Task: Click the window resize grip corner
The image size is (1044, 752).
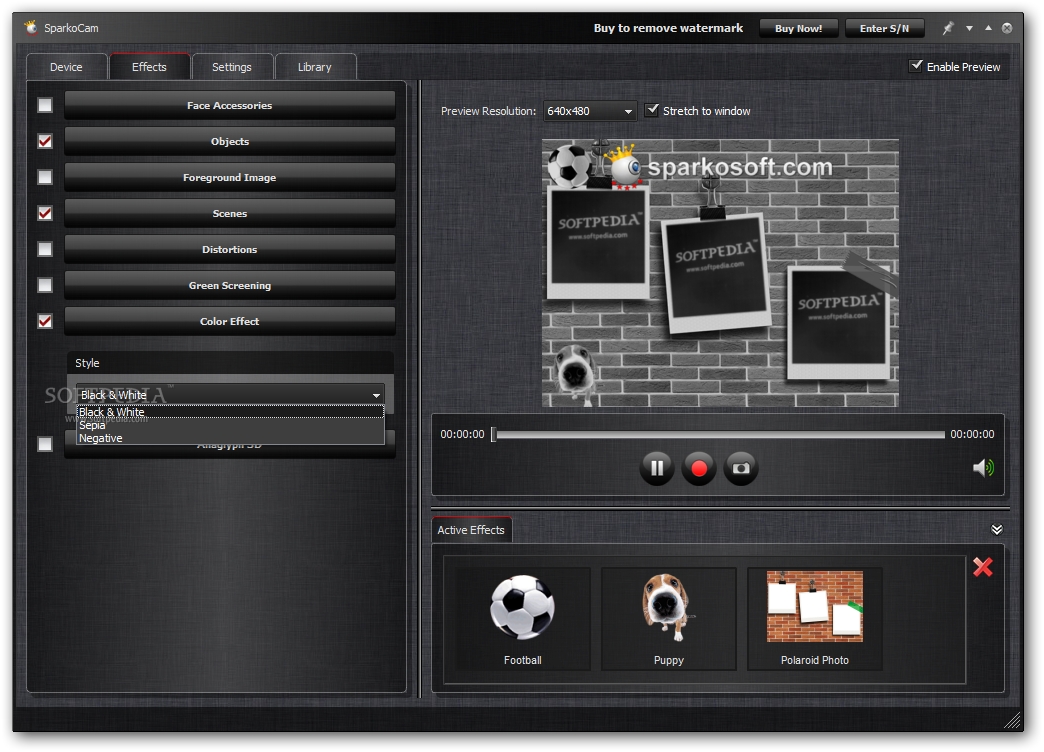Action: click(1013, 720)
